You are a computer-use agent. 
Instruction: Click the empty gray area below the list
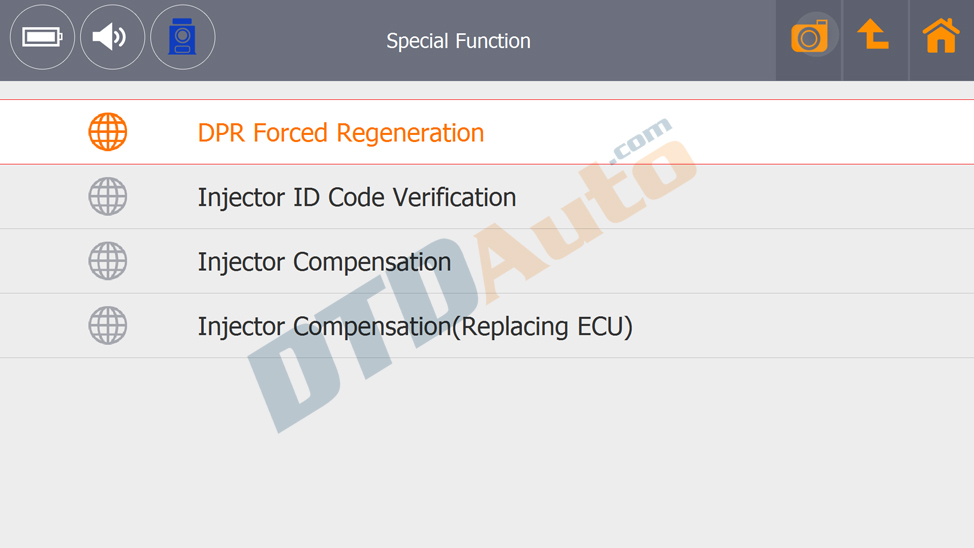[x=600, y=460]
